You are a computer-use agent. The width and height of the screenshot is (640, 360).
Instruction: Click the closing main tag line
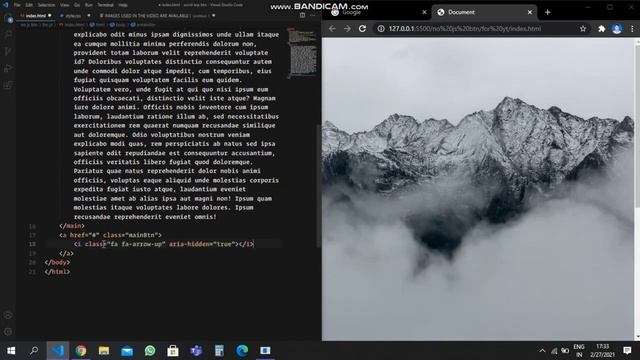[72, 226]
